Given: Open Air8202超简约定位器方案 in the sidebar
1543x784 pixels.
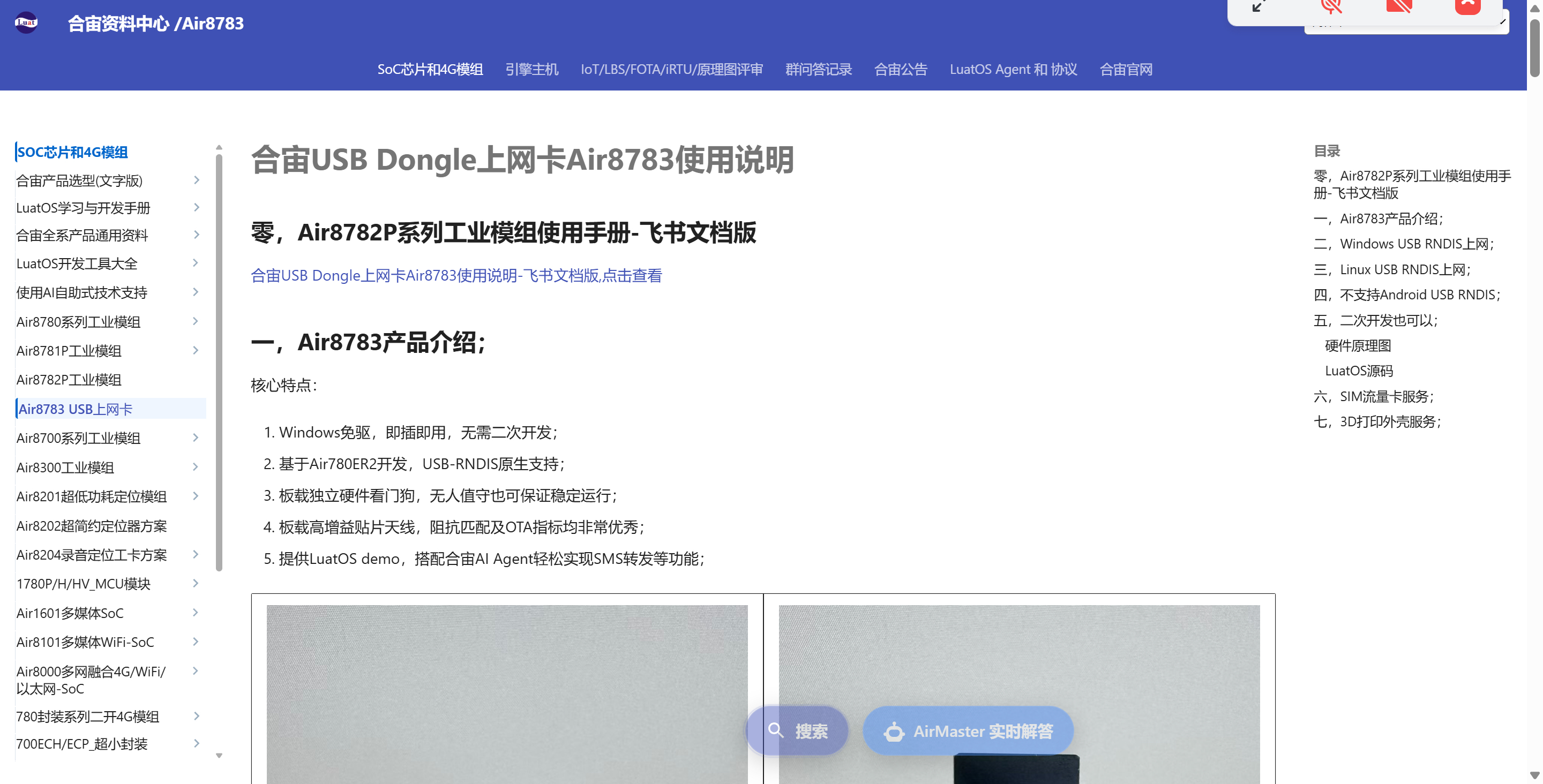Looking at the screenshot, I should tap(92, 526).
